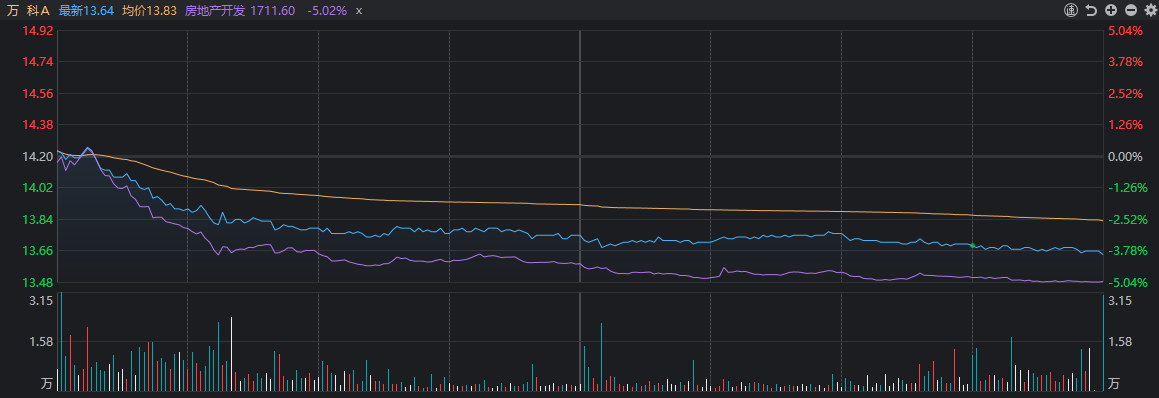Select the 均价13.83 average price label
The height and width of the screenshot is (398, 1159).
click(x=149, y=10)
